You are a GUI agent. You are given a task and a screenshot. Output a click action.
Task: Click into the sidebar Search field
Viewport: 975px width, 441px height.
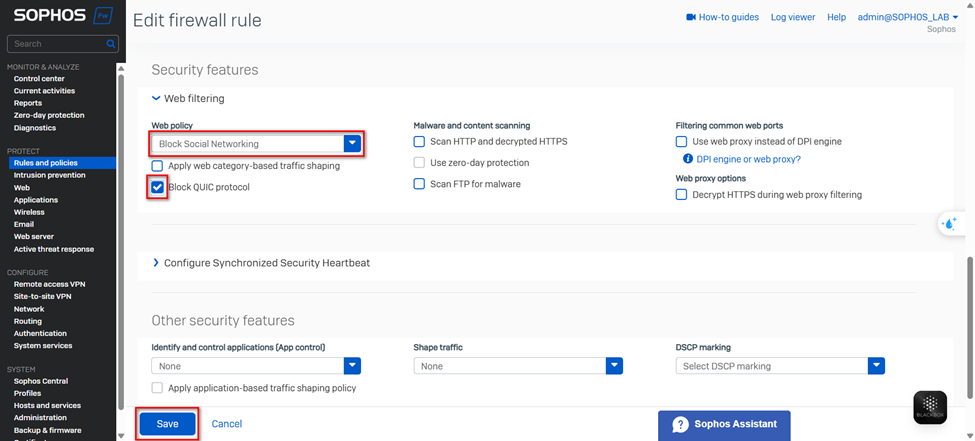[55, 44]
